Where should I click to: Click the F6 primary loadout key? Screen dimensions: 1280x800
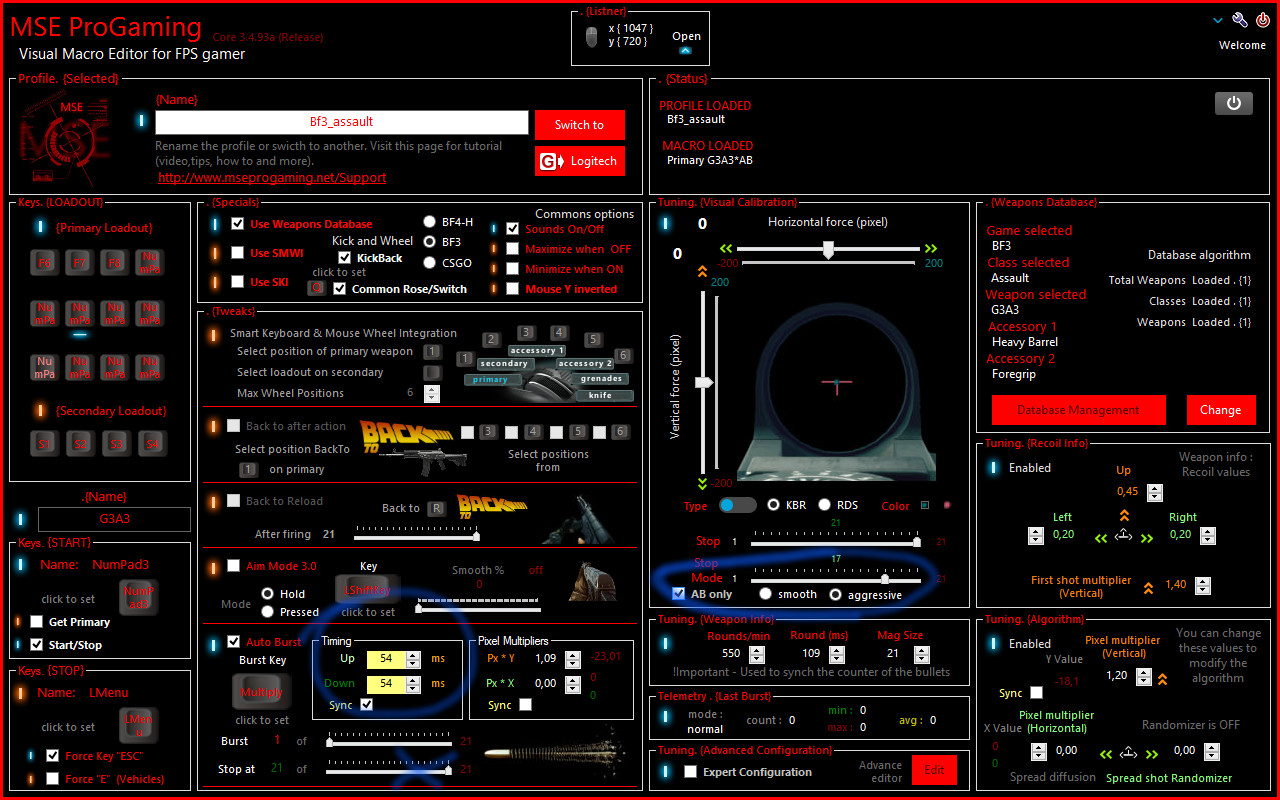45,263
